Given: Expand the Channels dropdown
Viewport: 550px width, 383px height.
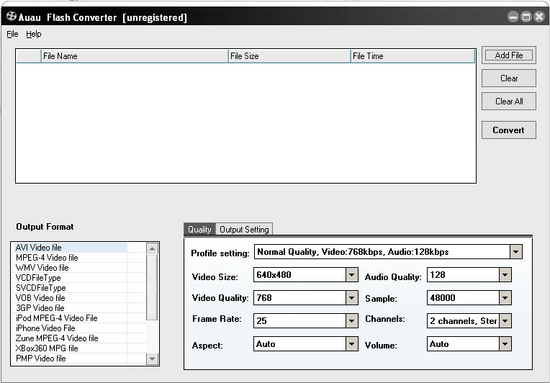Looking at the screenshot, I should 505,321.
